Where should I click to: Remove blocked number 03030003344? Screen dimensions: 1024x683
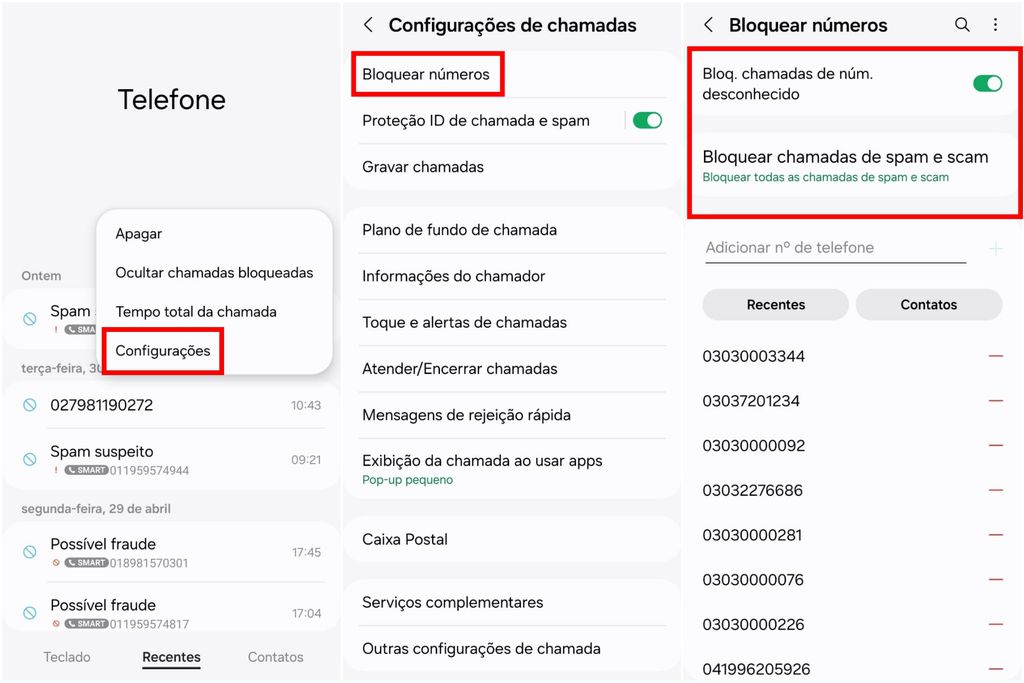[995, 357]
